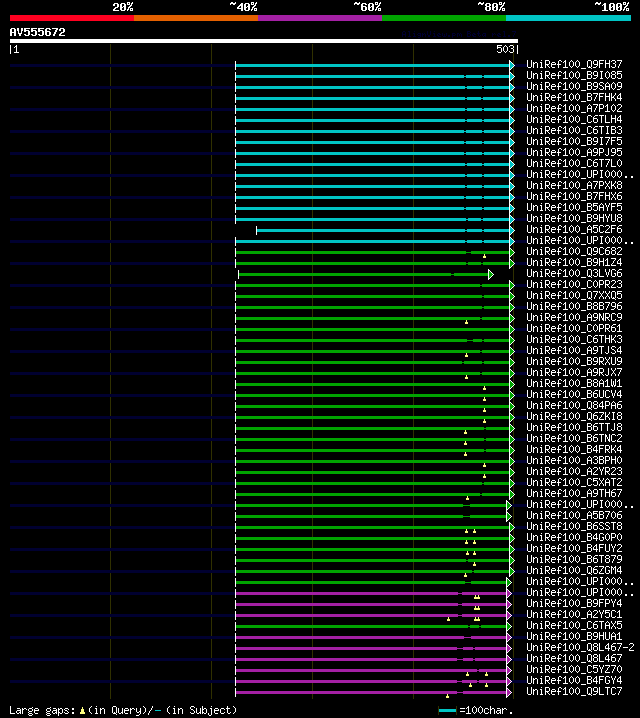640x718 pixels.
Task: Select the UniRef100_C5YZ70 label
Action: pyautogui.click(x=574, y=669)
